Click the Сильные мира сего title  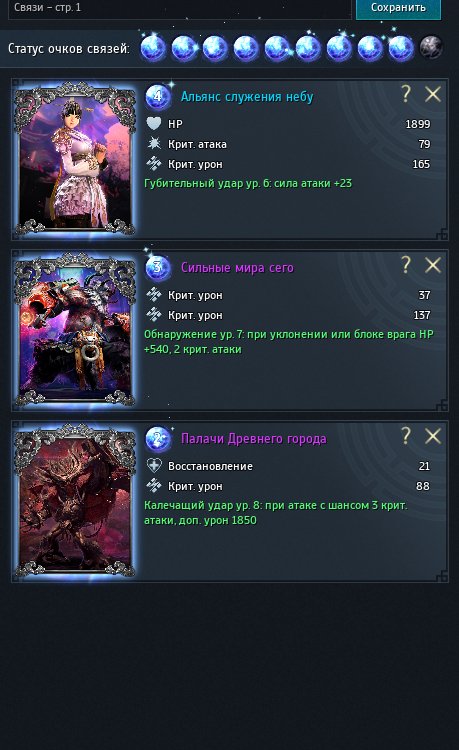pyautogui.click(x=237, y=267)
